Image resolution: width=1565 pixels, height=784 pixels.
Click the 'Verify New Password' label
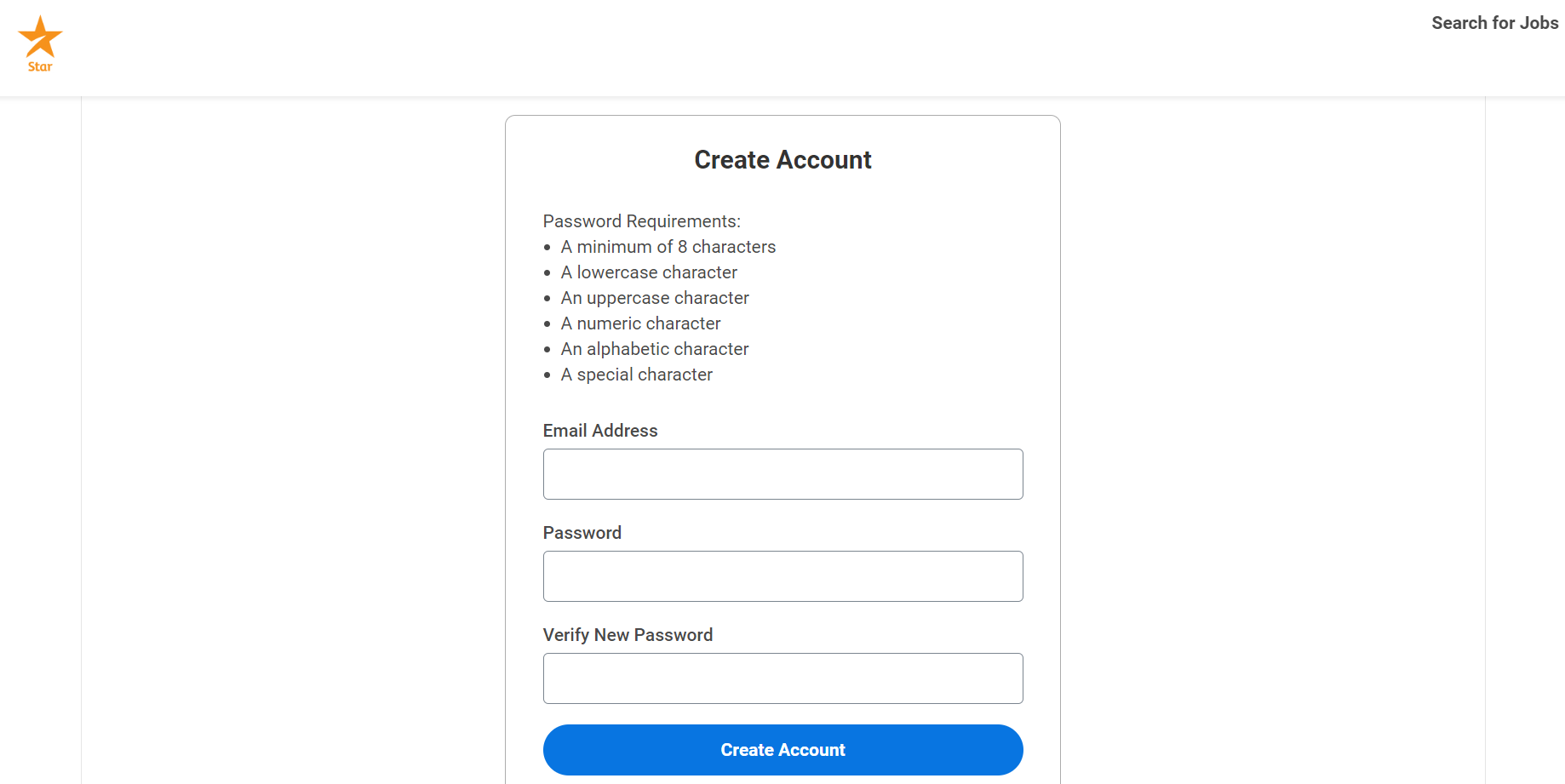pyautogui.click(x=628, y=635)
